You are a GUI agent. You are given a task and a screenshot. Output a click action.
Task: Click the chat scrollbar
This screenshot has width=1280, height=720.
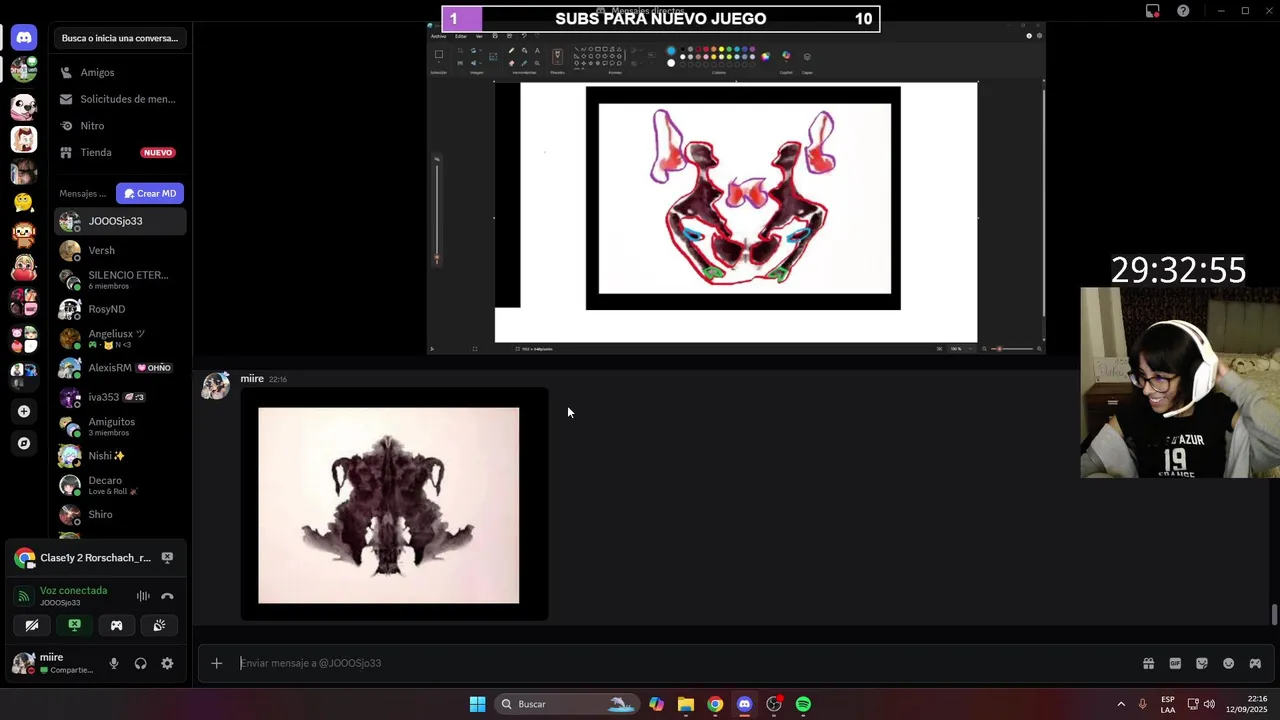point(1274,614)
